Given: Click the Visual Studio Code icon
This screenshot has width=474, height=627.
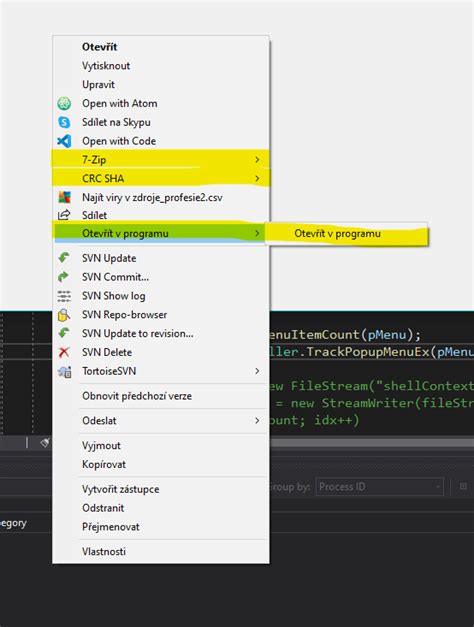Looking at the screenshot, I should [x=64, y=141].
